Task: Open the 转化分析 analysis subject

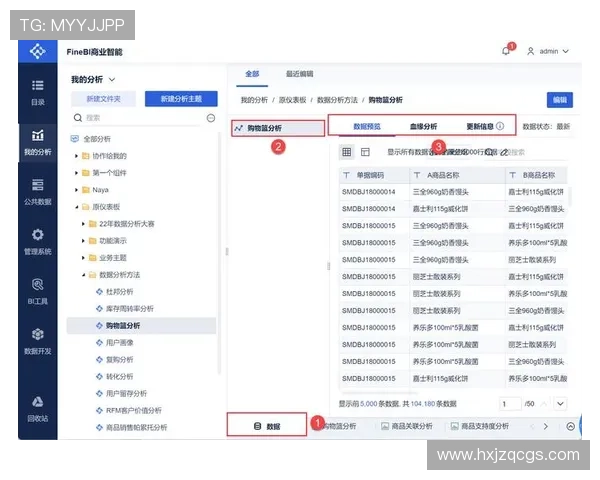Action: (119, 377)
